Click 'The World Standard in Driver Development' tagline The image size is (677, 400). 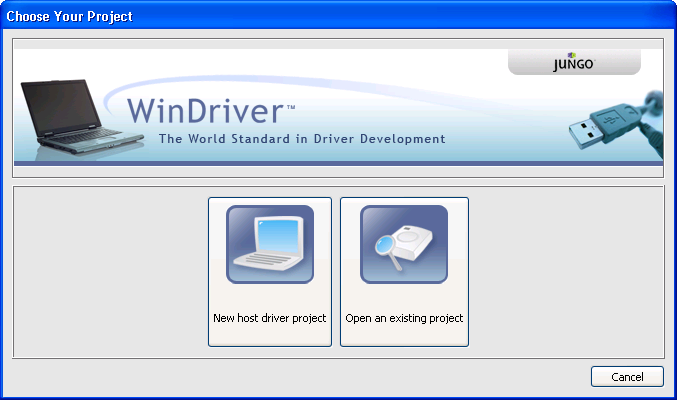(x=302, y=139)
